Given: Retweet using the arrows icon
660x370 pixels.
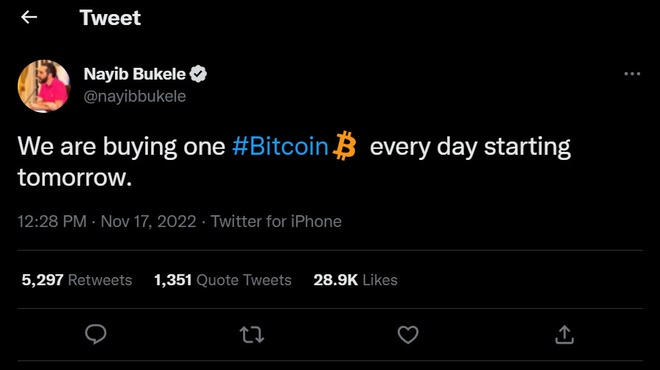Looking at the screenshot, I should 252,335.
